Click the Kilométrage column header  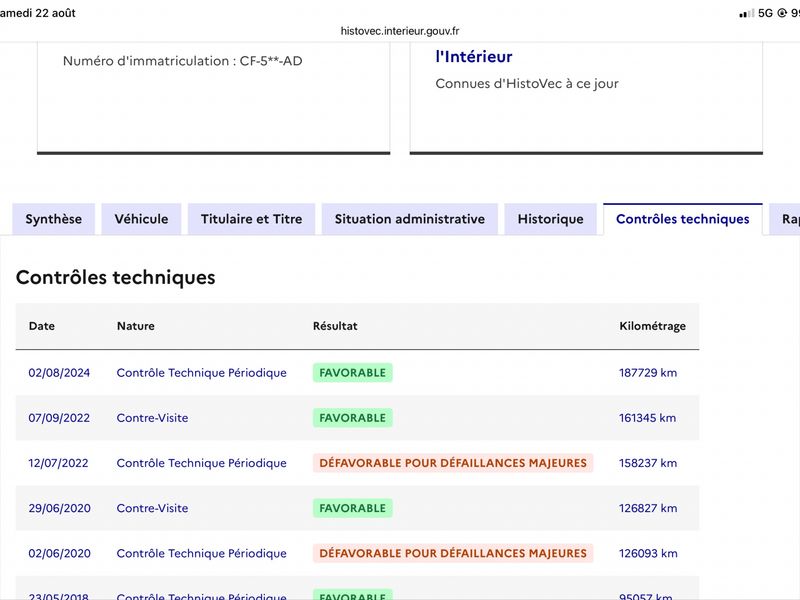(653, 326)
